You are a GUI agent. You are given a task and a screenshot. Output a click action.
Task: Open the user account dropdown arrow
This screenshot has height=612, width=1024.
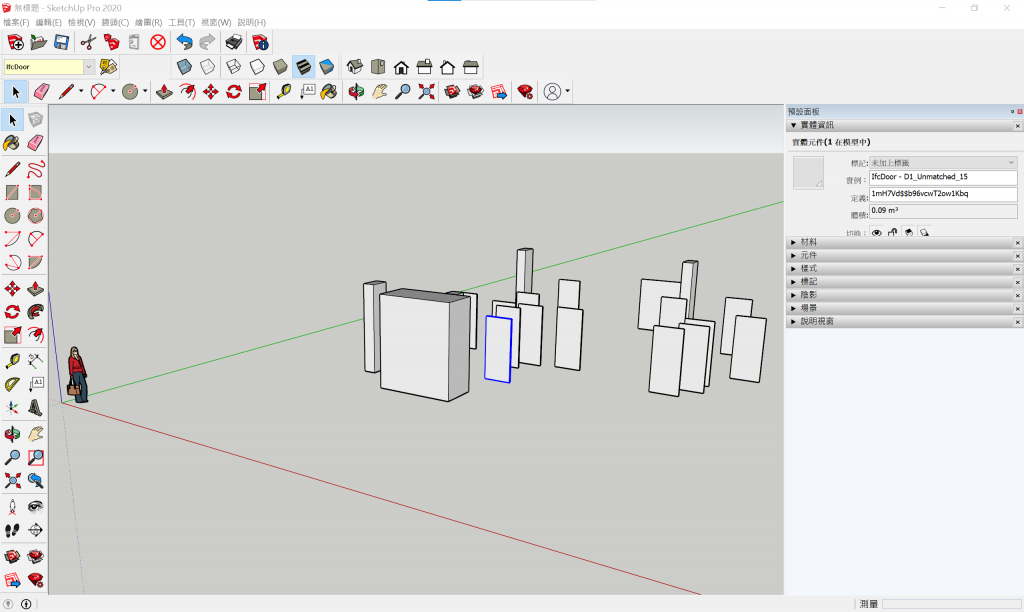[x=568, y=91]
